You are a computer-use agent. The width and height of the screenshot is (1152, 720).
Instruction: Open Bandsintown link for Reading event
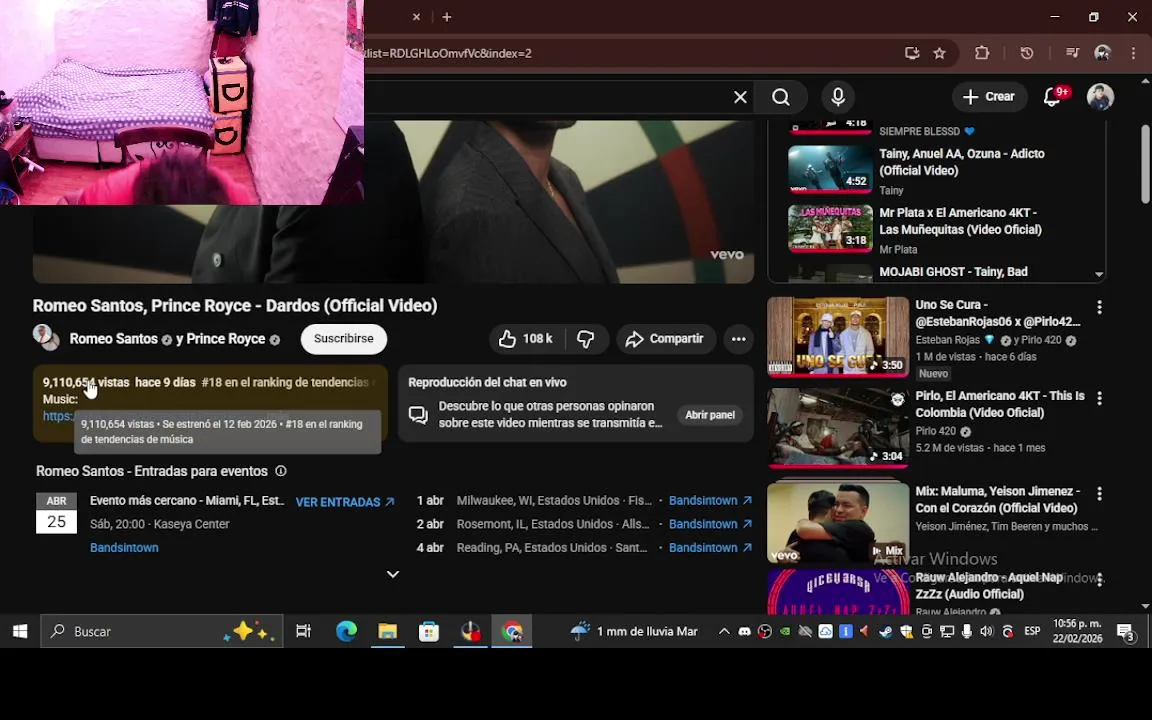click(710, 547)
